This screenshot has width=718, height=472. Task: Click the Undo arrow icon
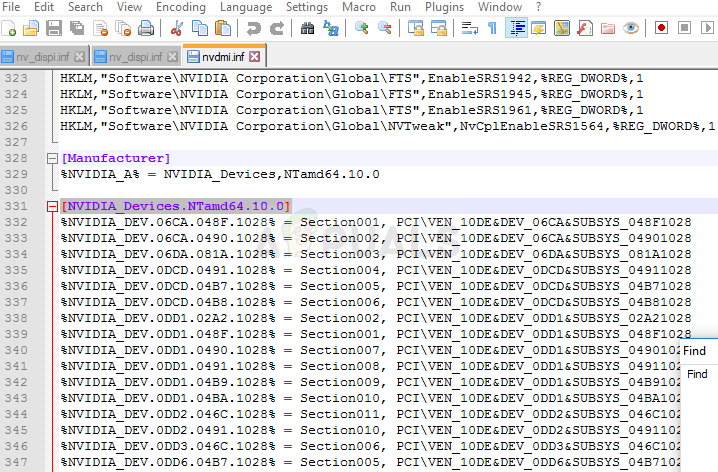pyautogui.click(x=252, y=28)
